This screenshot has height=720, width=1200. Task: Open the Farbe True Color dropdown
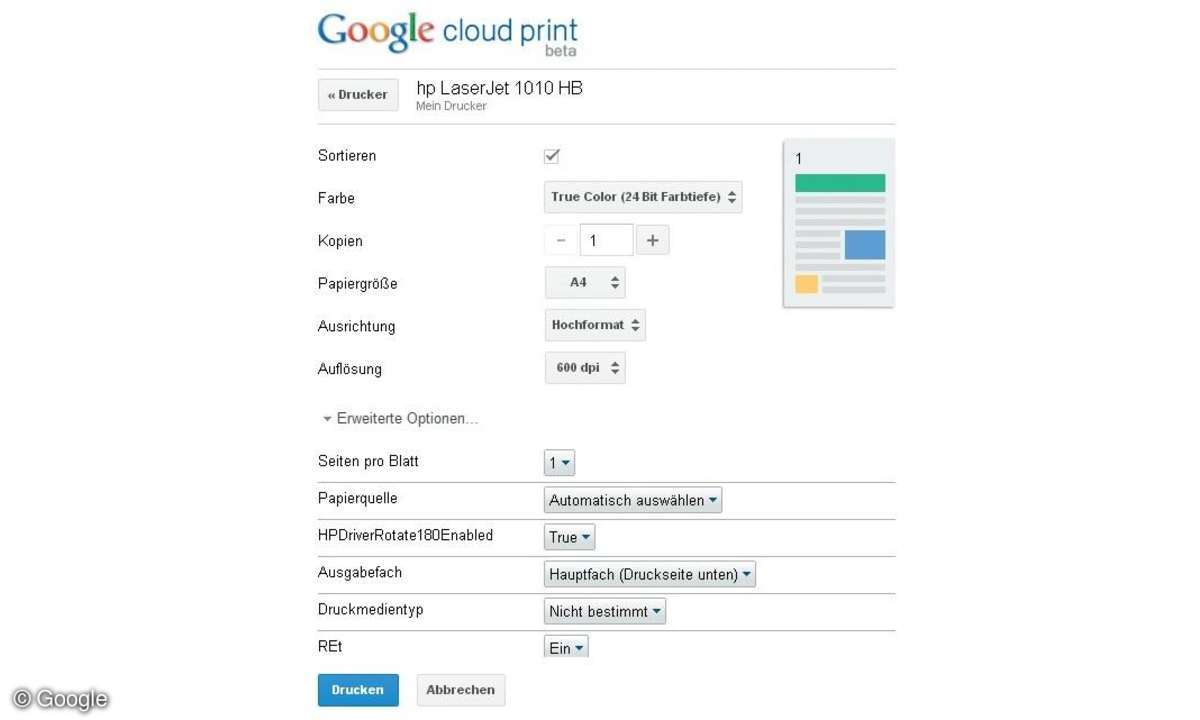pos(644,197)
